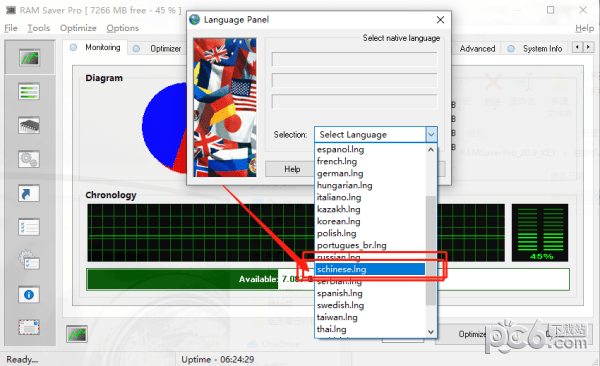Screen dimensions: 600x366
Task: Open the gears settings sidebar icon
Action: 29,159
